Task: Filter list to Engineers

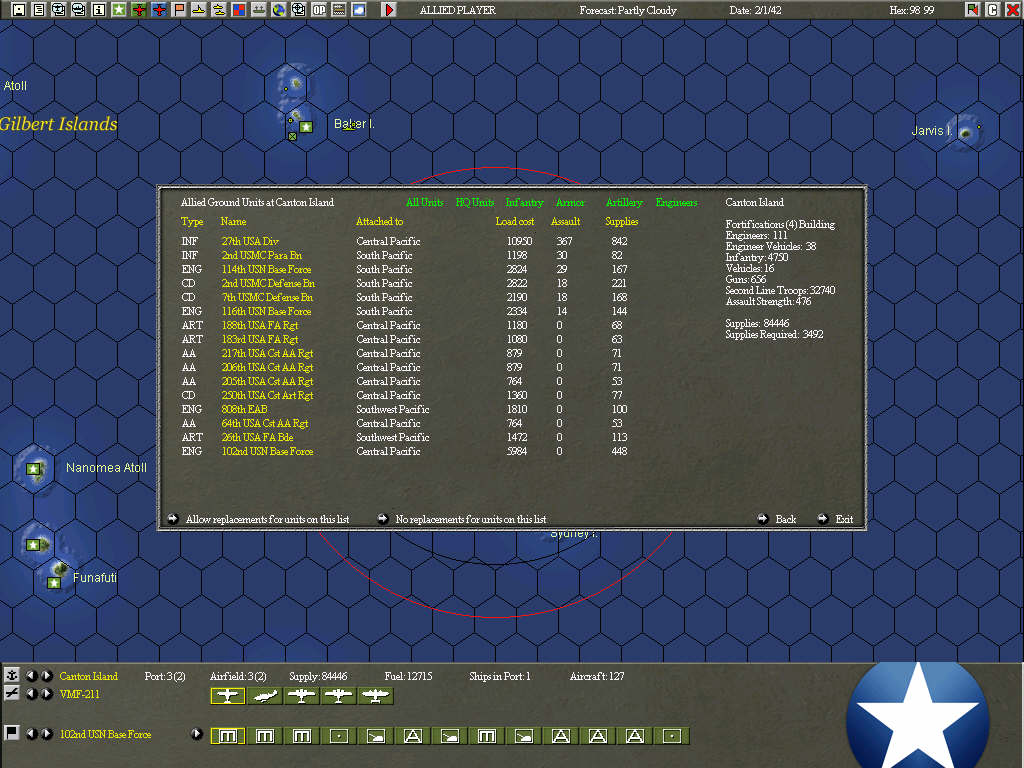Action: point(677,202)
